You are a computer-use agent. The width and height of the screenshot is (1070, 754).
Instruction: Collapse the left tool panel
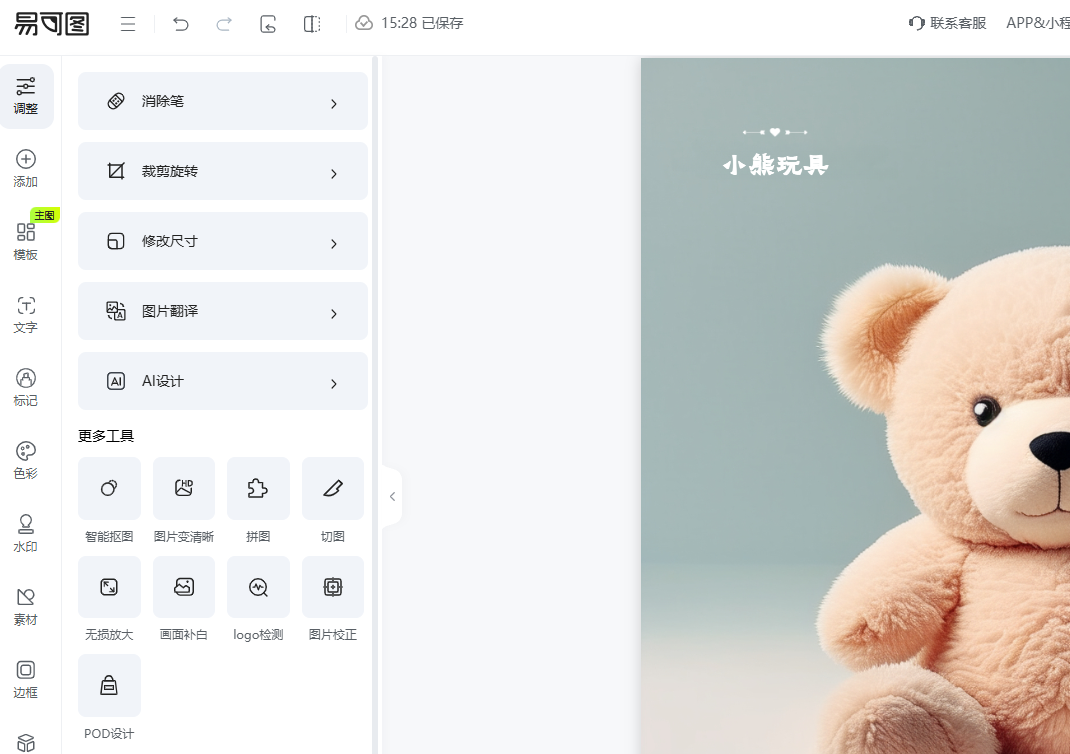(392, 496)
